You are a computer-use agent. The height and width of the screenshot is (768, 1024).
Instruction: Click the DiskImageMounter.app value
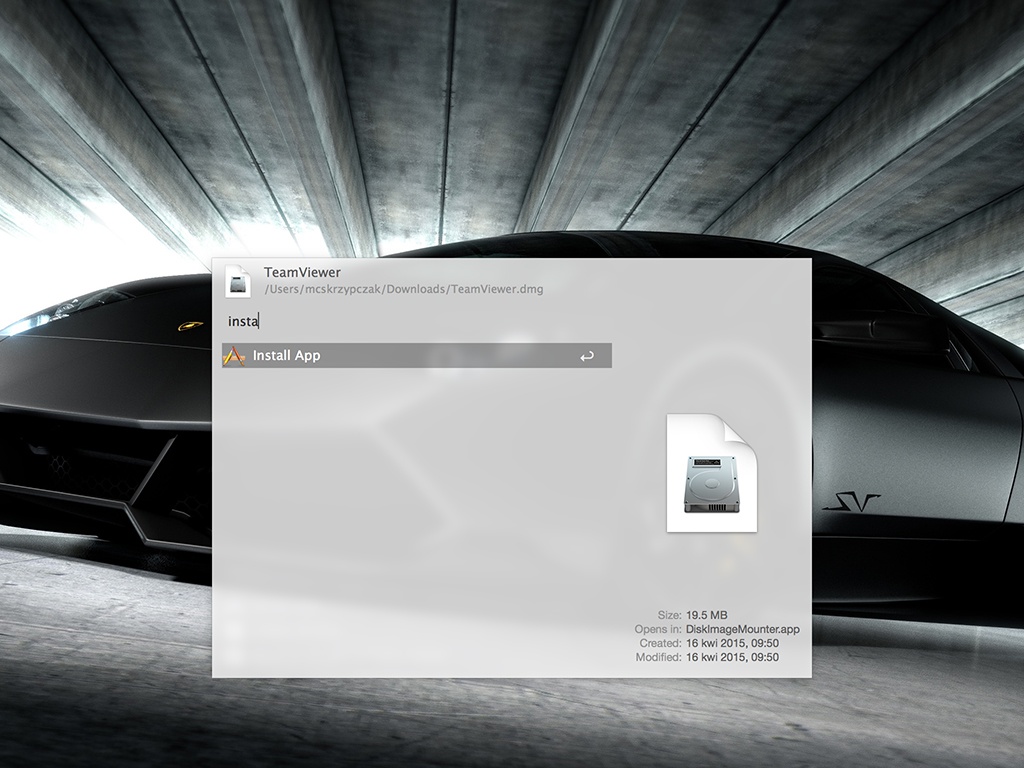(742, 629)
